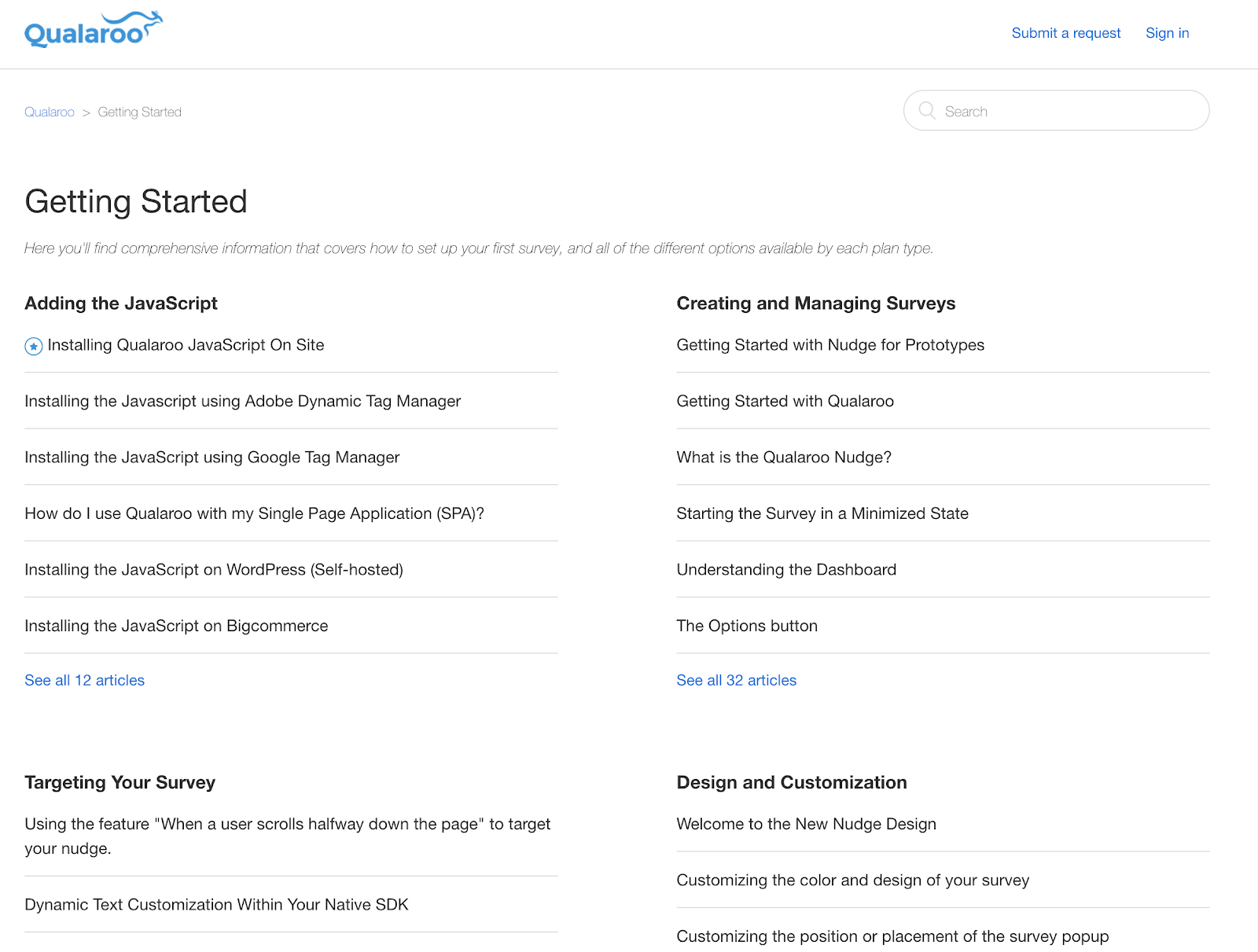Open Design and Customization section

[x=792, y=782]
